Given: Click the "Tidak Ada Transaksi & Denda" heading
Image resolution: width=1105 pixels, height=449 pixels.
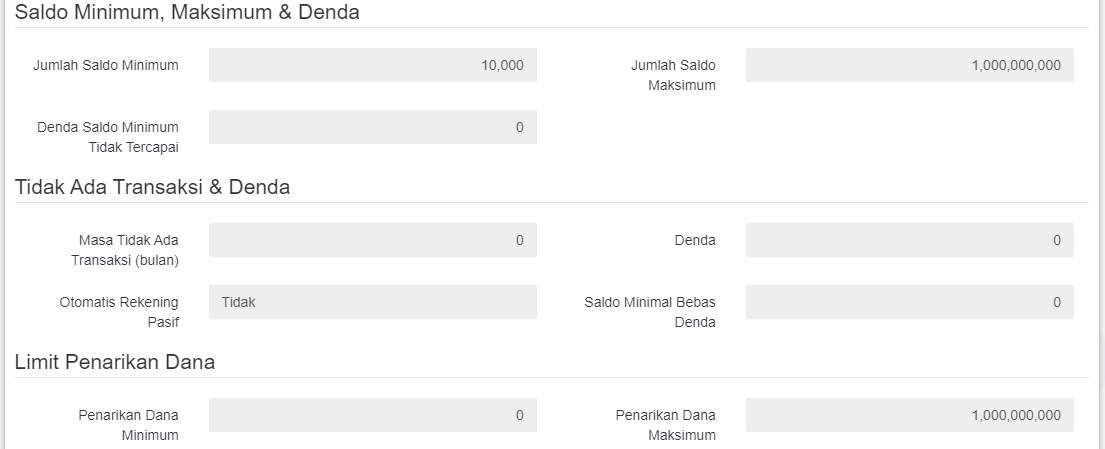Looking at the screenshot, I should [152, 187].
